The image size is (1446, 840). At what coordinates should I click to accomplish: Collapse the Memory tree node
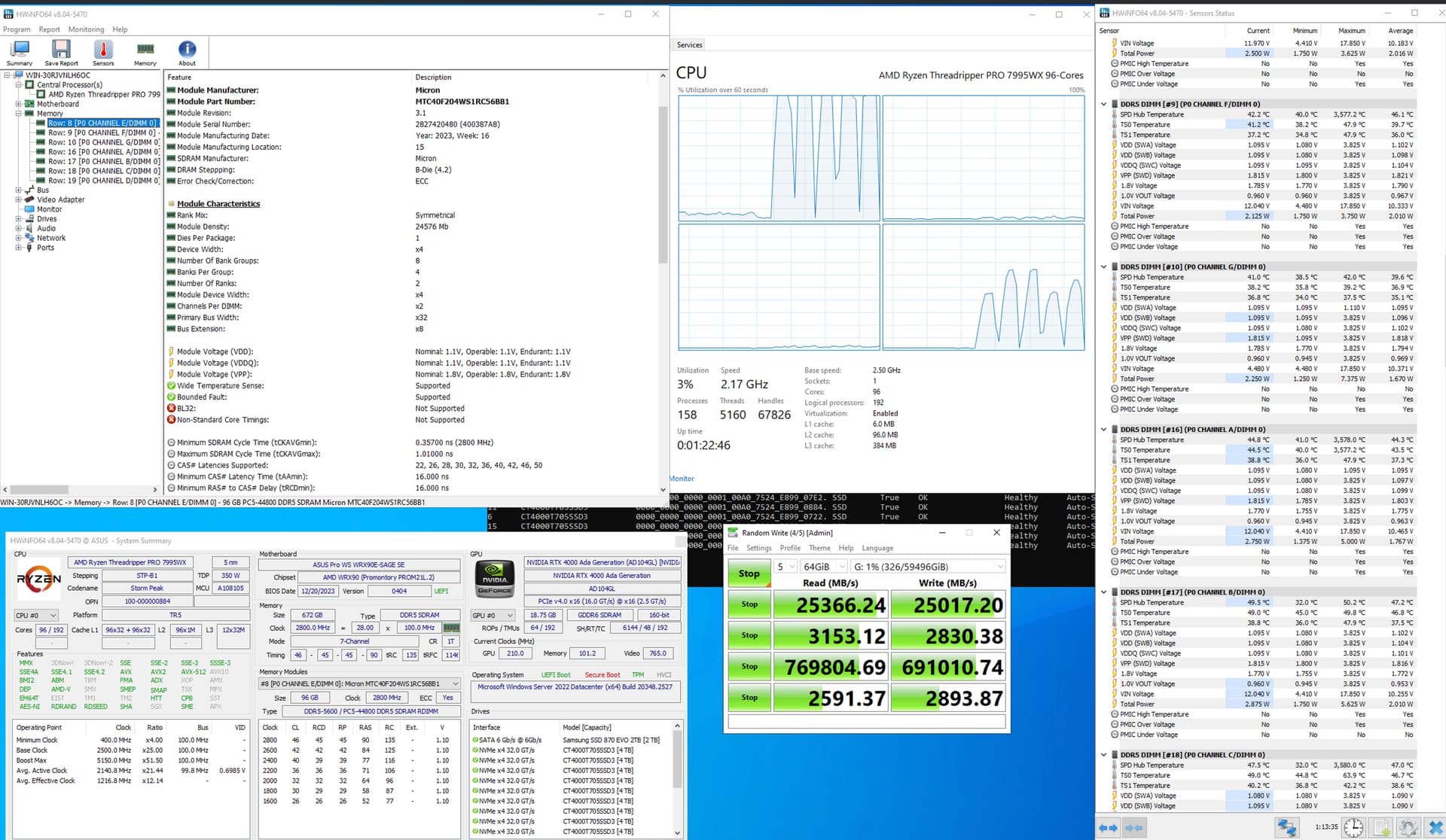(18, 114)
